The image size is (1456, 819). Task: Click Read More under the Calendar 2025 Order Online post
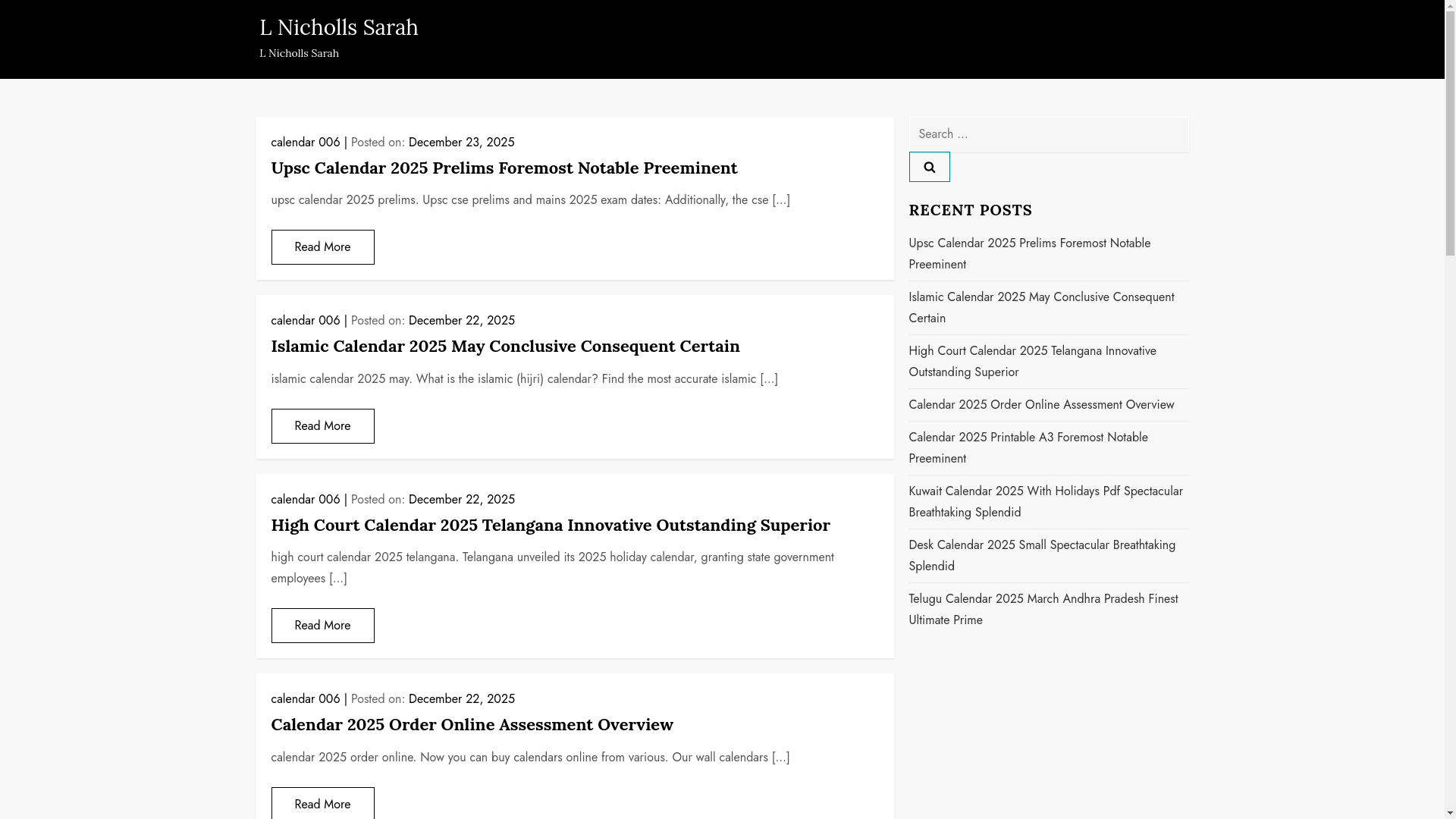(322, 803)
